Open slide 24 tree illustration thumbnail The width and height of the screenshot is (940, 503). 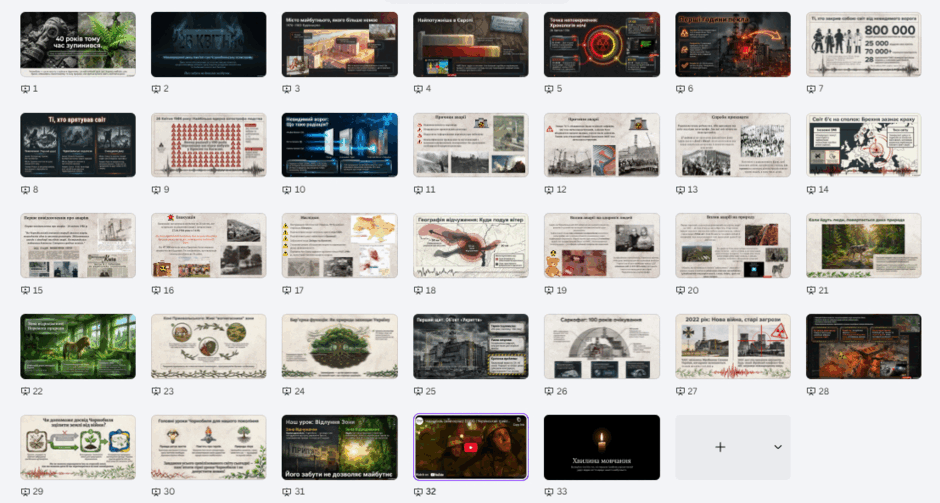point(340,347)
